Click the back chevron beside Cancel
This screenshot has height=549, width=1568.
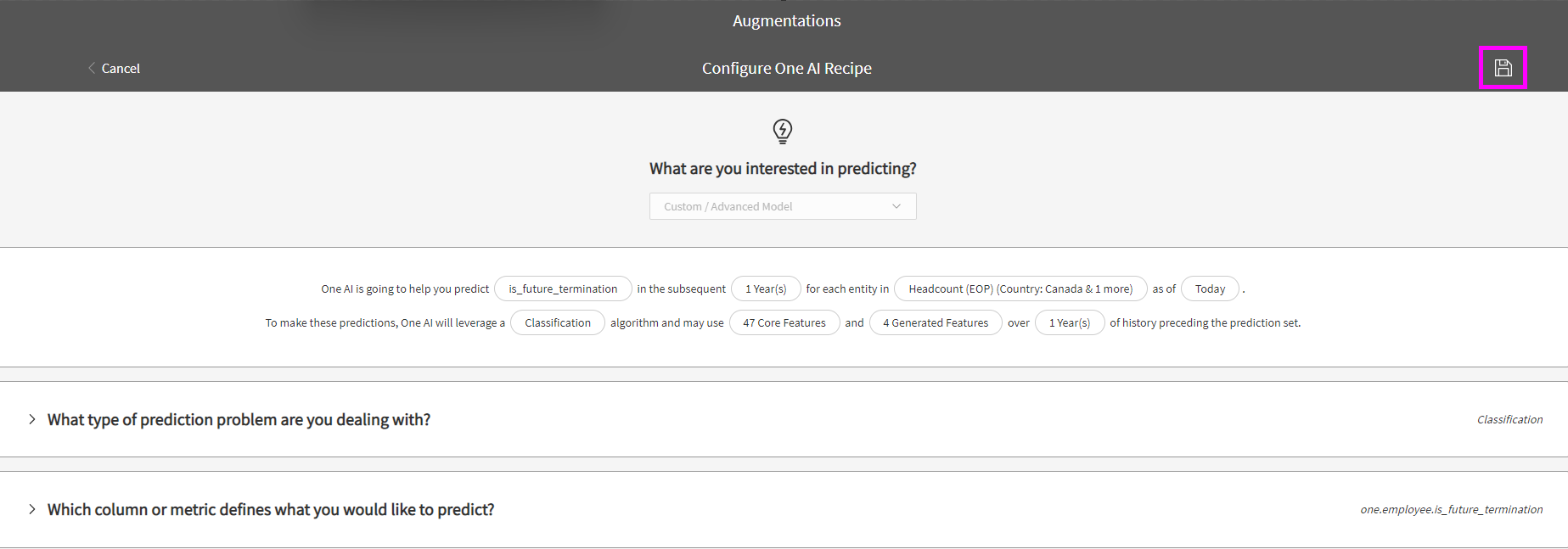(92, 68)
